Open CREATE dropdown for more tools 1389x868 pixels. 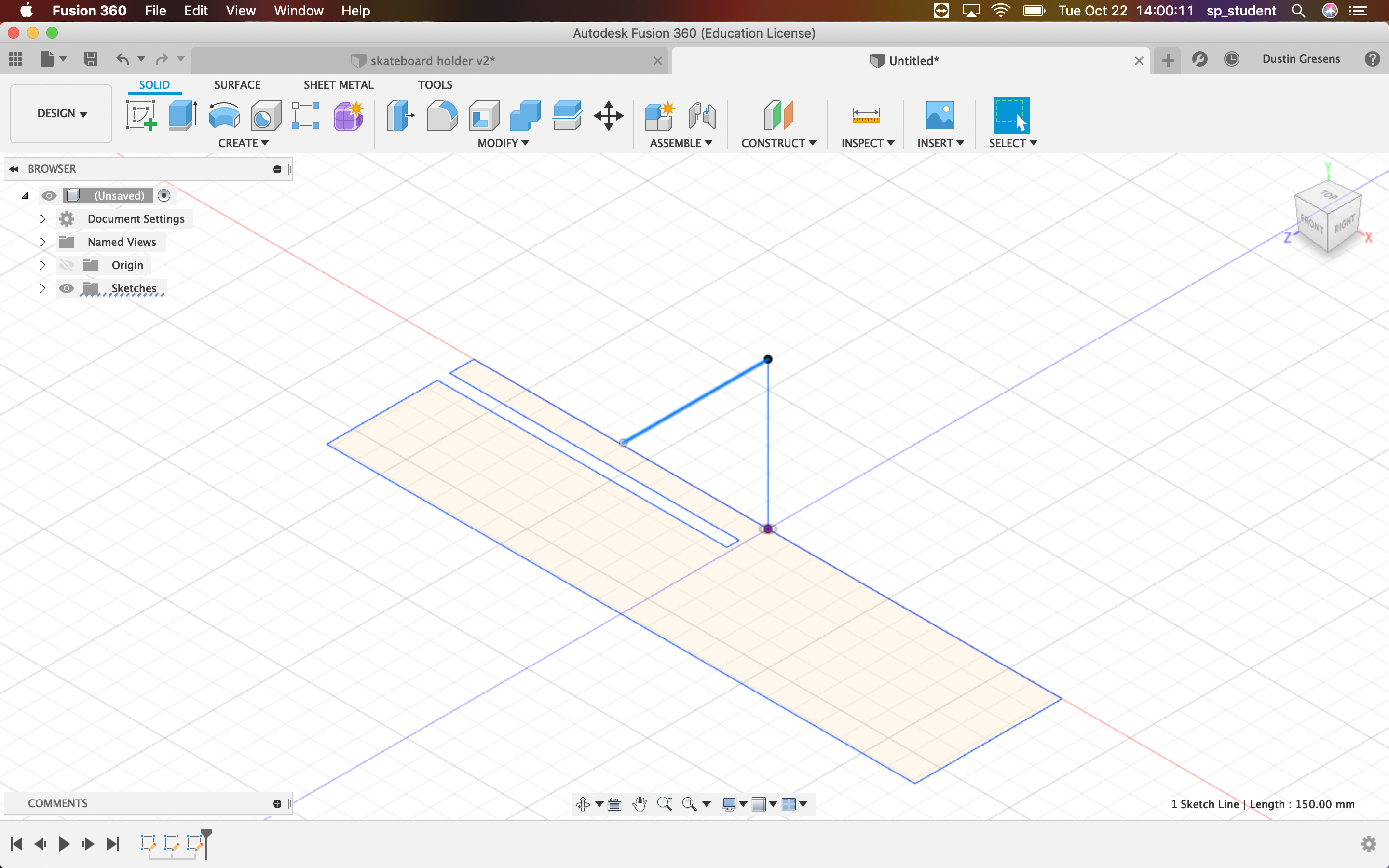tap(244, 142)
